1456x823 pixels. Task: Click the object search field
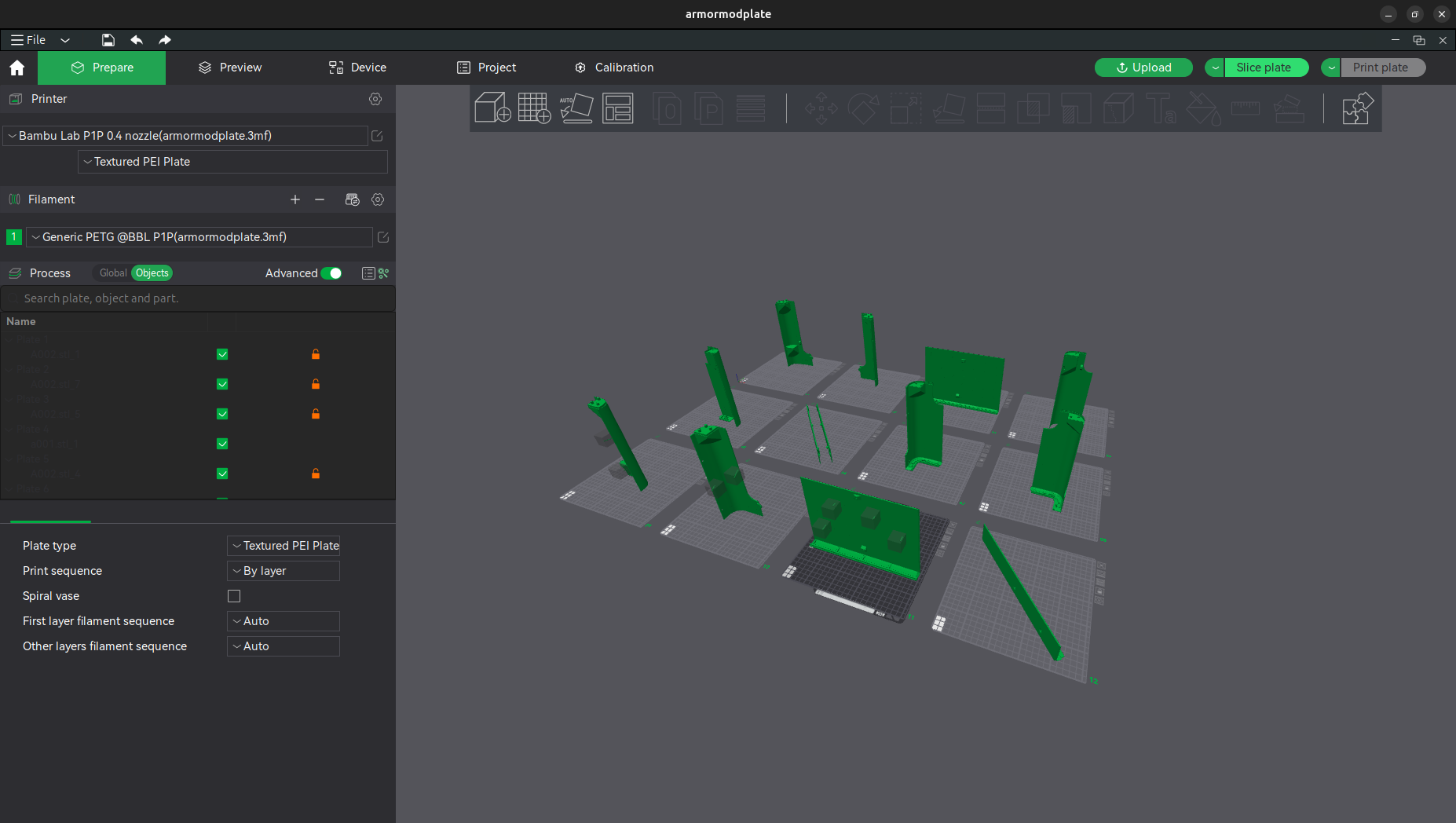tap(198, 298)
